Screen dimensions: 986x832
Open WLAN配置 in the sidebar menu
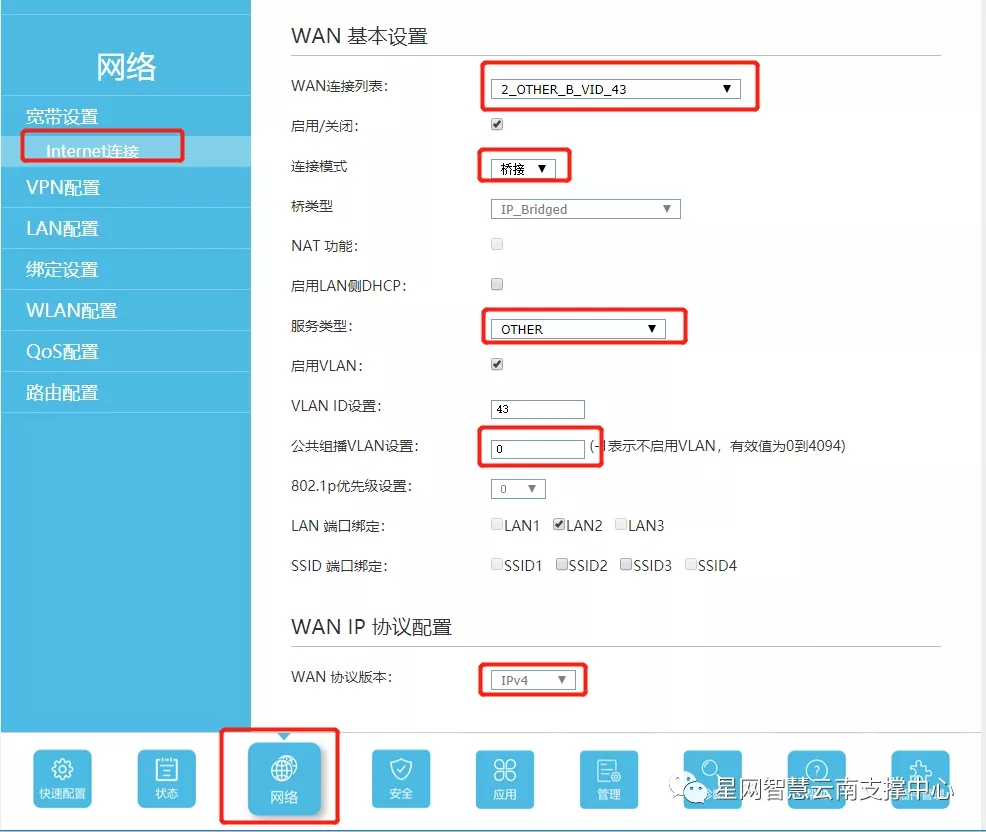pos(72,310)
